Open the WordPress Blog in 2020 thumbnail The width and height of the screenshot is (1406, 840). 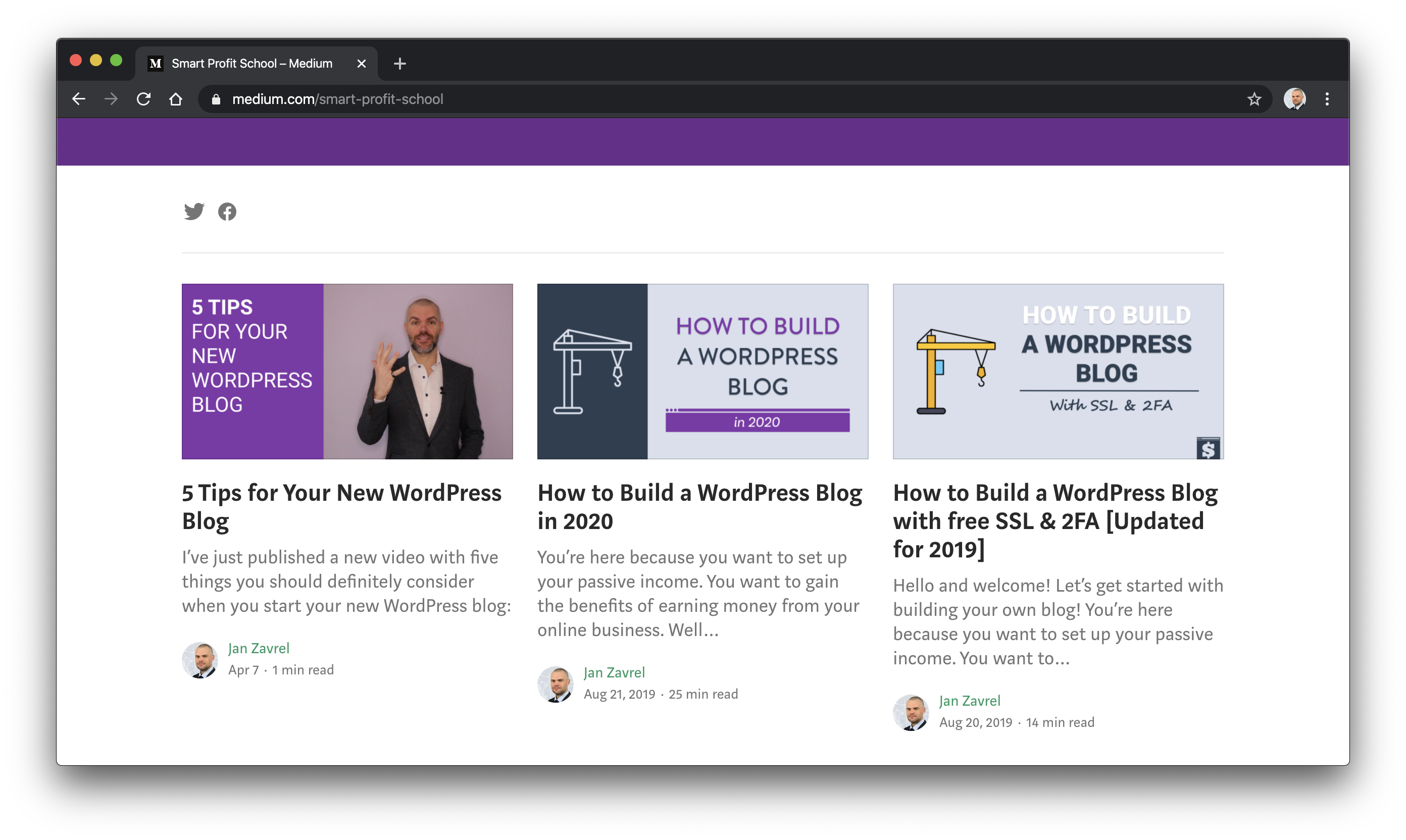pyautogui.click(x=702, y=372)
